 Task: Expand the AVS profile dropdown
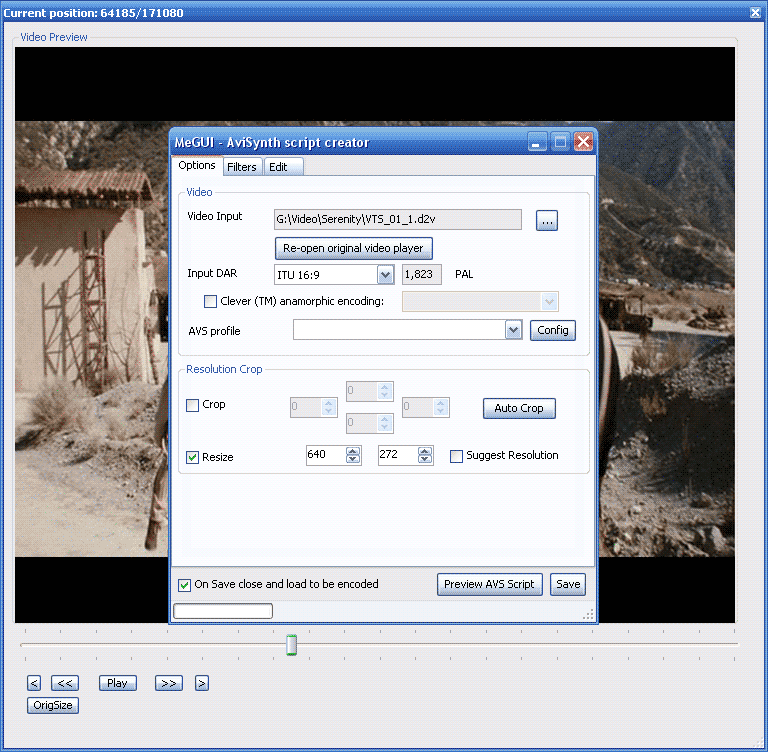(513, 330)
